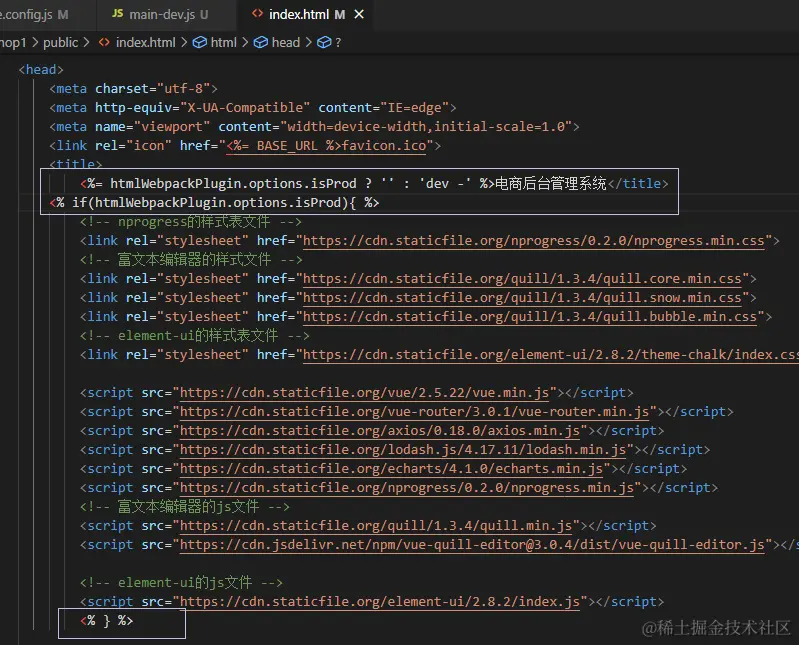Click the 富文本编辑器的样式文件 comment
The height and width of the screenshot is (645, 799).
(191, 260)
